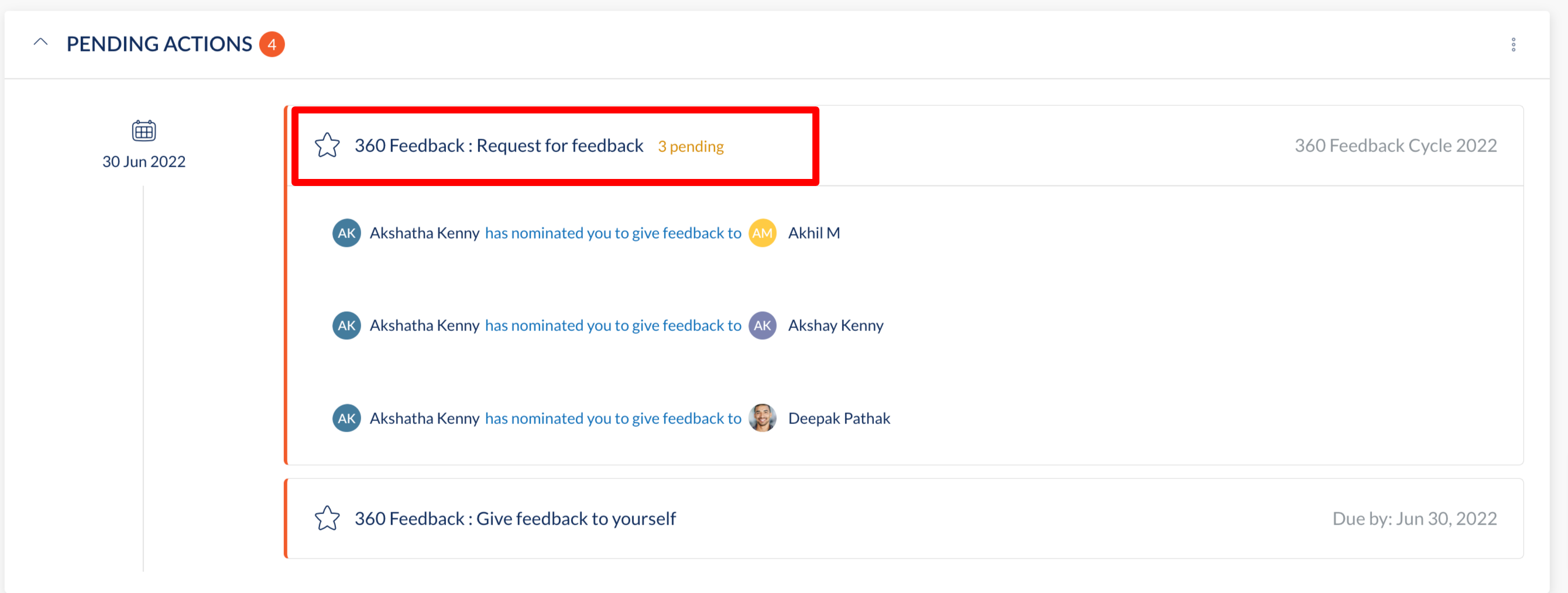1568x593 pixels.
Task: Click the calendar icon above 30 Jun 2022
Action: [x=143, y=130]
